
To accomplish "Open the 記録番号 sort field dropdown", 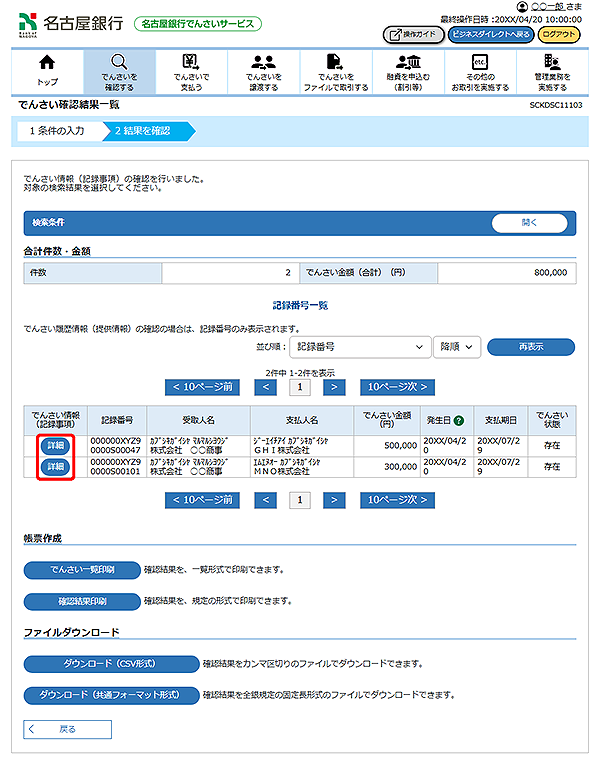I will [359, 347].
